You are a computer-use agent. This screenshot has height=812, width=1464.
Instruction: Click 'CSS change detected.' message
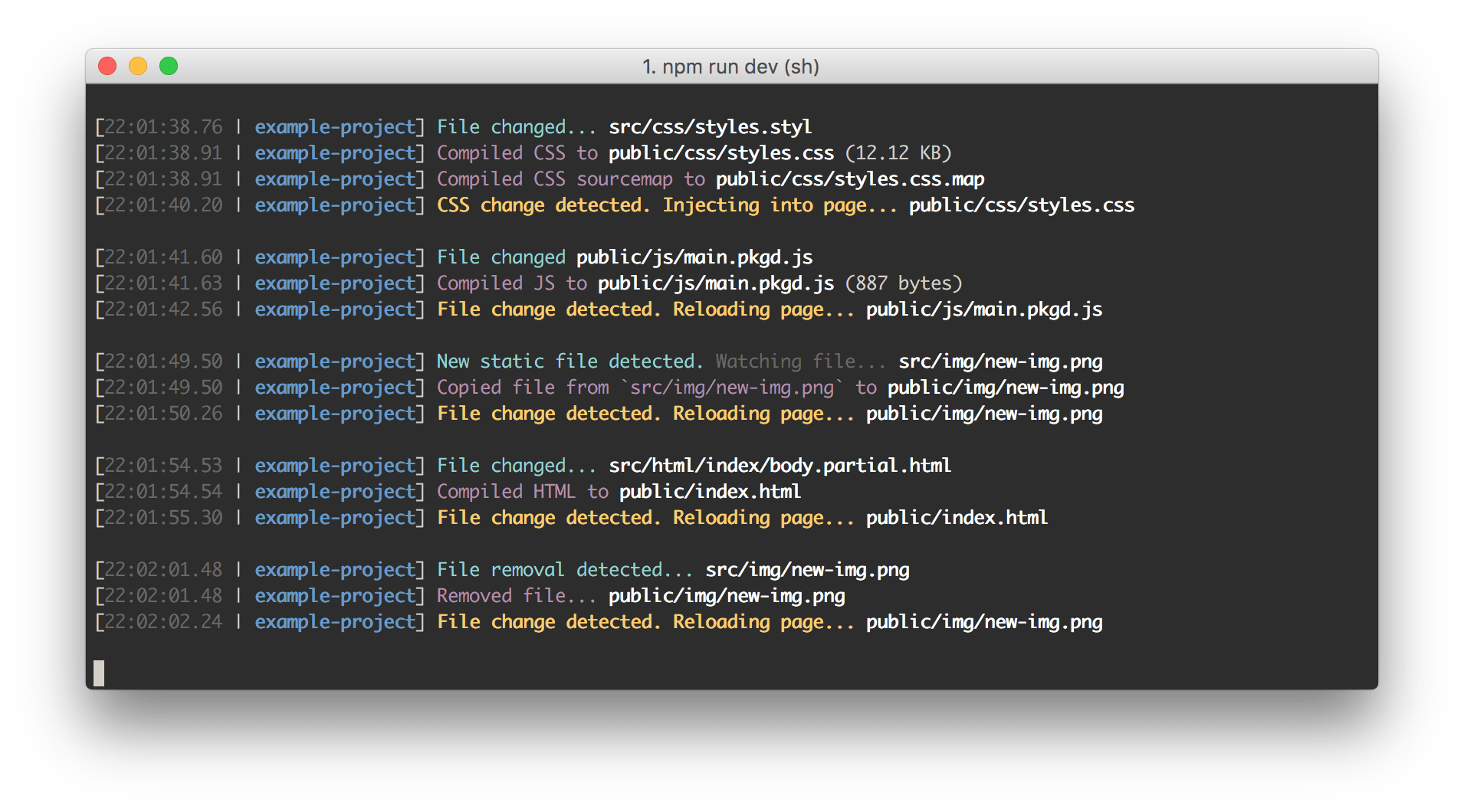543,205
